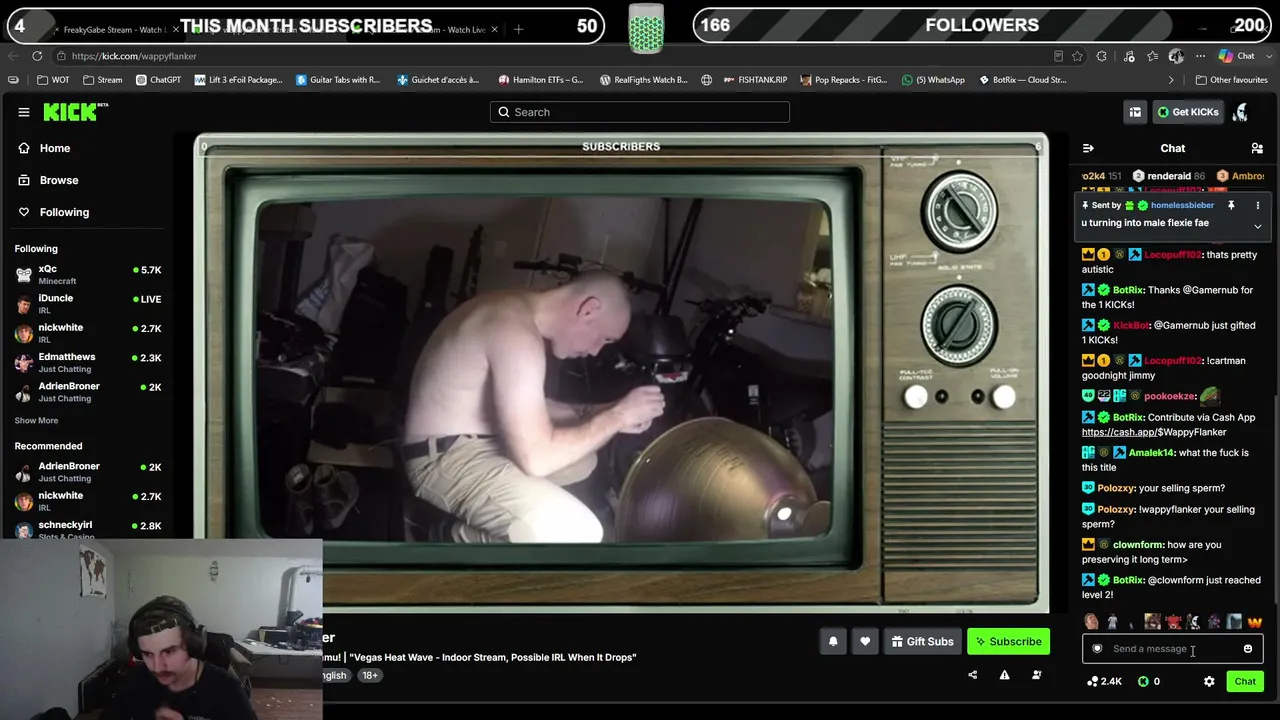Open the icon right of the report triangle

pyautogui.click(x=1036, y=675)
